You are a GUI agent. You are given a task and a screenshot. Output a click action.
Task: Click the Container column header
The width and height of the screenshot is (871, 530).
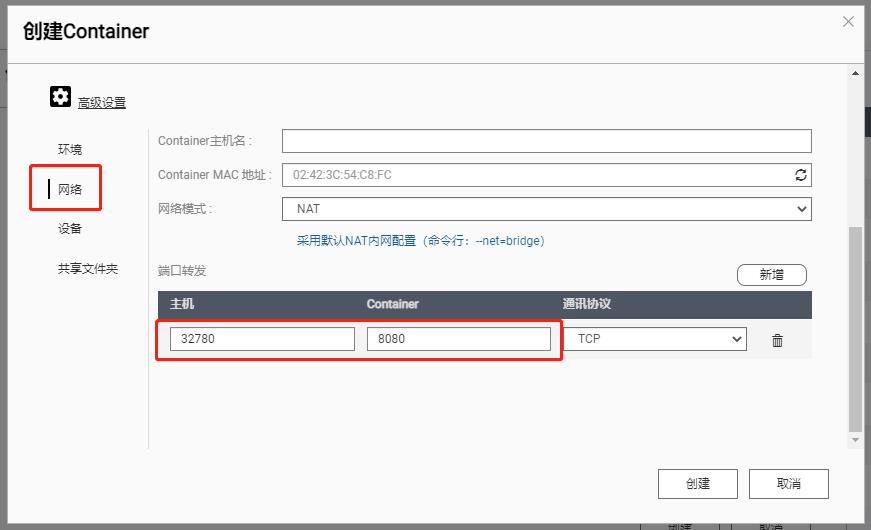[x=393, y=304]
